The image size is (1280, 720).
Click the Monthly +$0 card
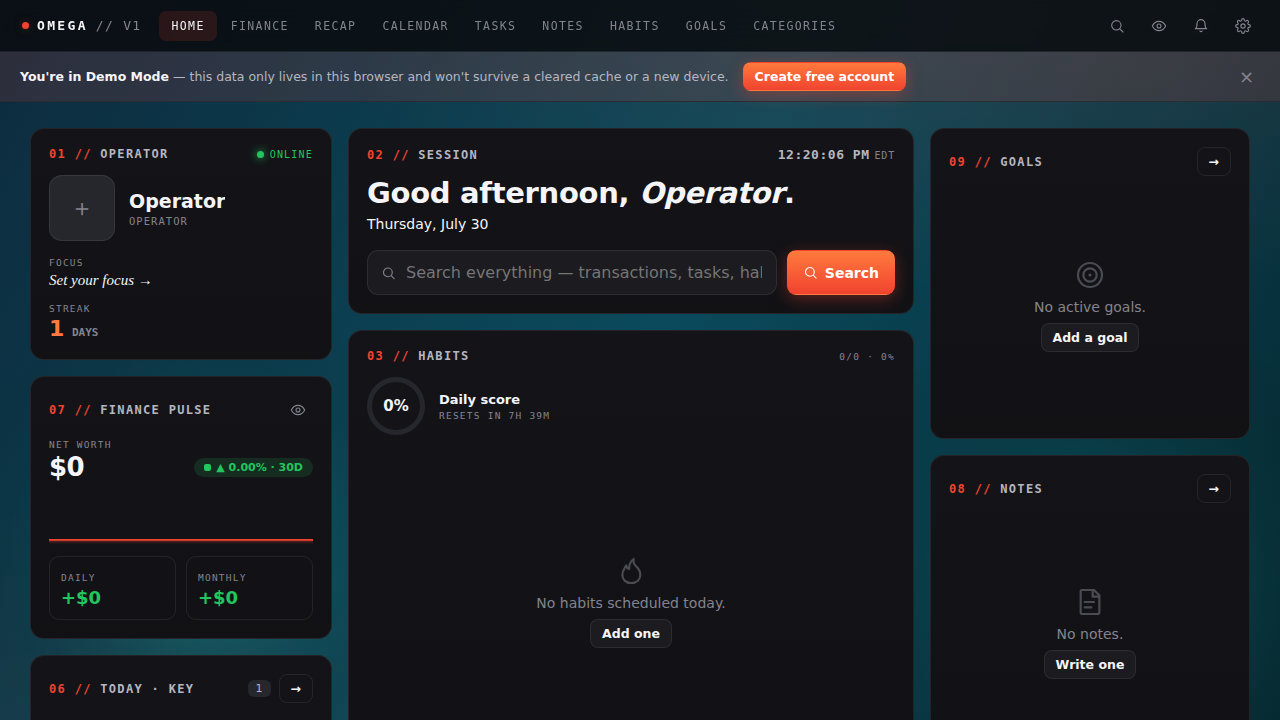249,588
